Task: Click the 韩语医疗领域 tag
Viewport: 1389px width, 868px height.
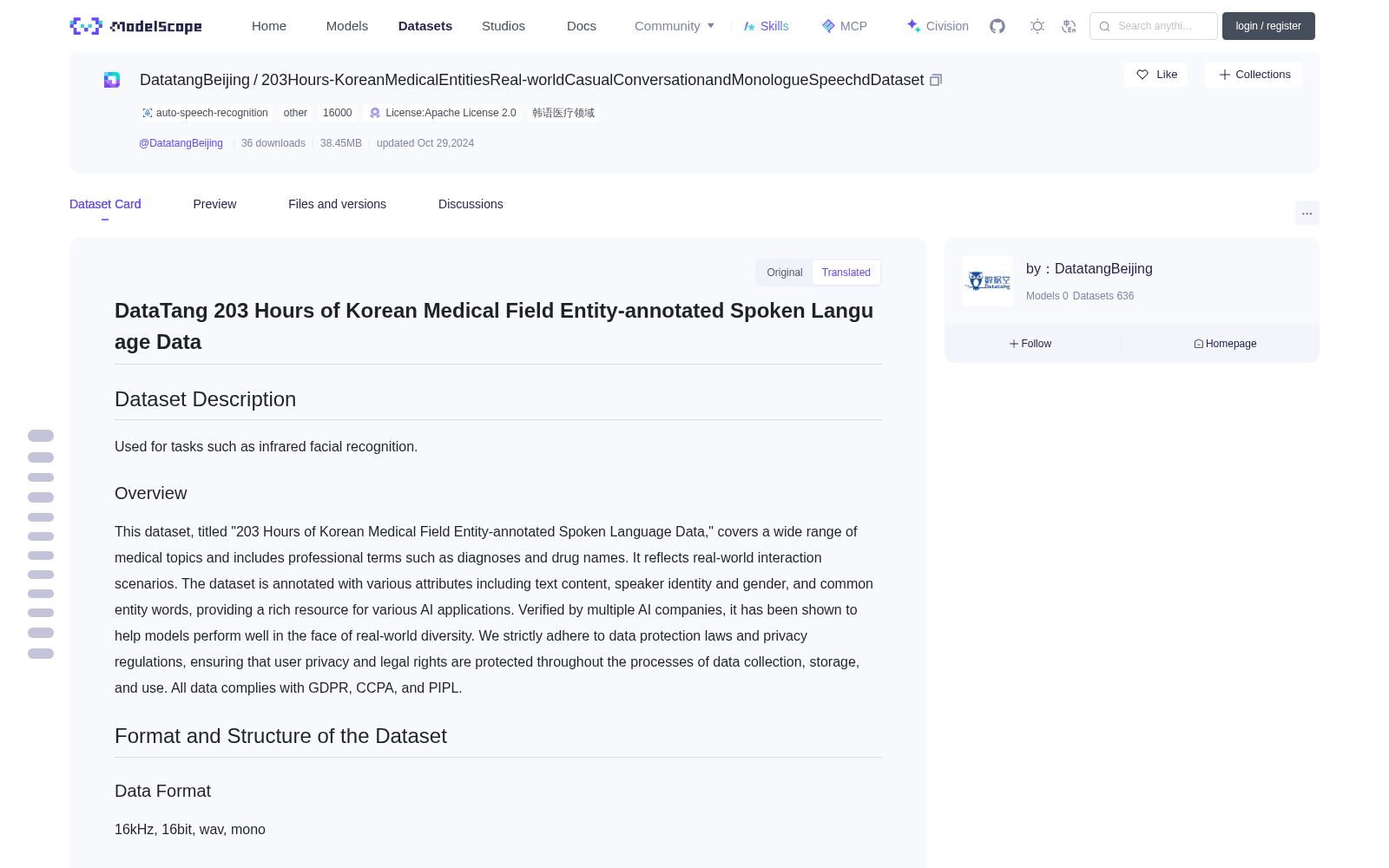Action: point(563,113)
